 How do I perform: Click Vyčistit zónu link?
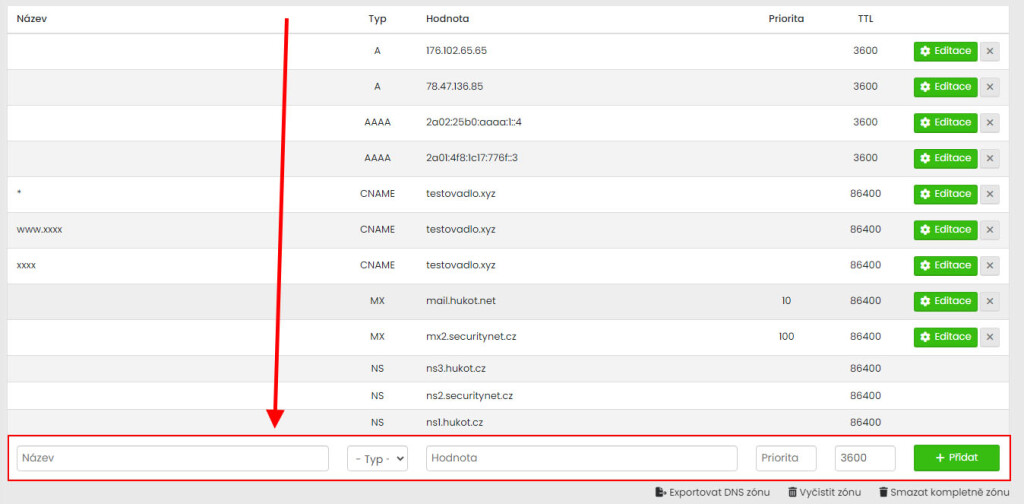824,492
